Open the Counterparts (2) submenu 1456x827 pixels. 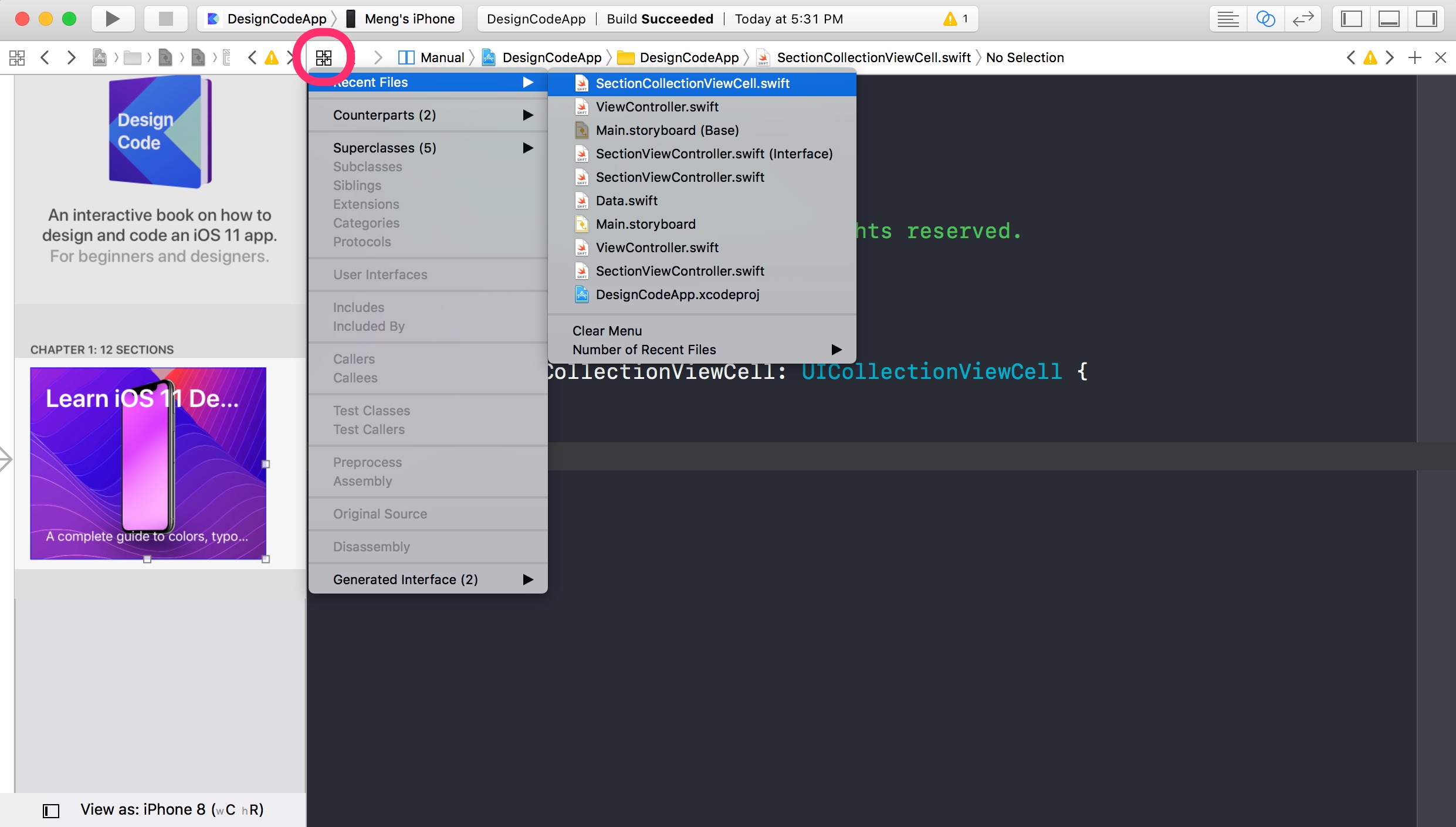428,115
